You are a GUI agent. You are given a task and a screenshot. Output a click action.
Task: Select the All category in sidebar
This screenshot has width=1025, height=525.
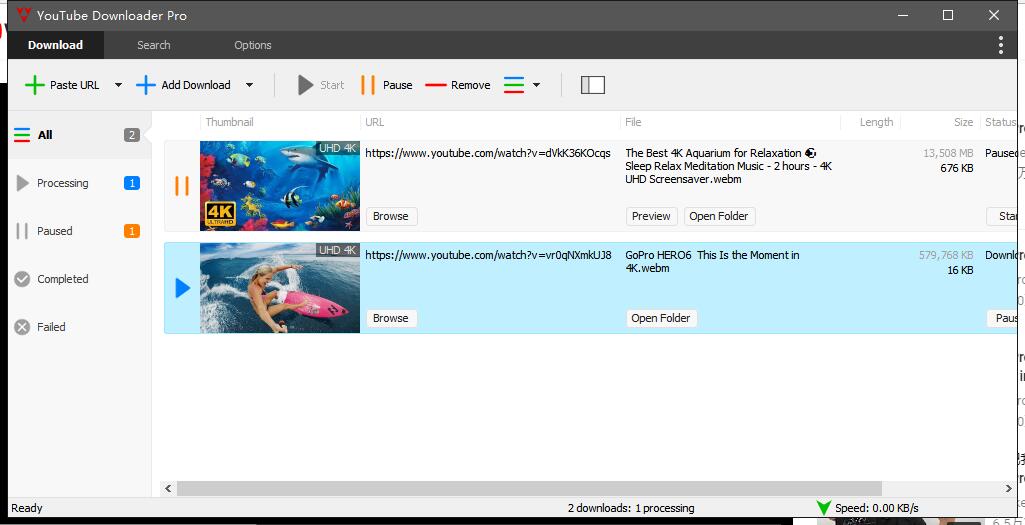pyautogui.click(x=77, y=135)
